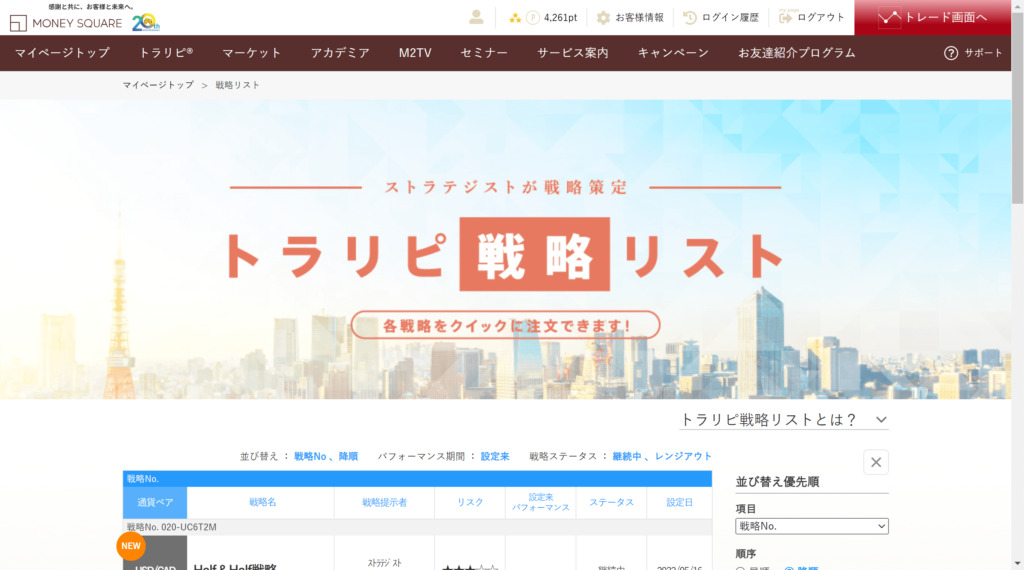Open the アカデミア menu
Image resolution: width=1024 pixels, height=570 pixels.
(340, 53)
